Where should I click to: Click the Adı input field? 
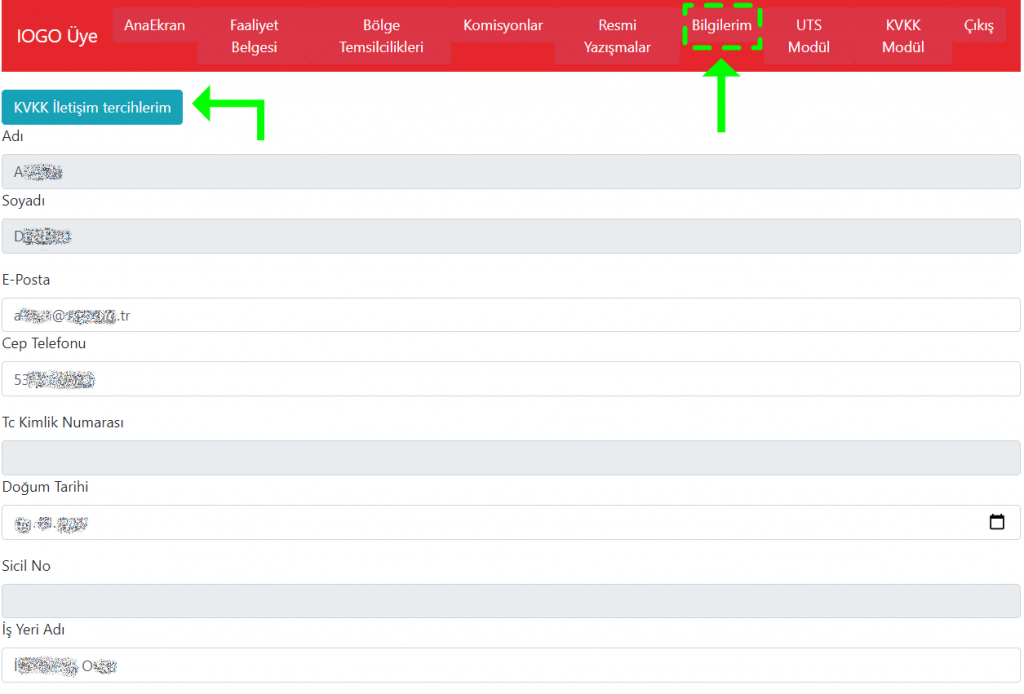coord(511,172)
